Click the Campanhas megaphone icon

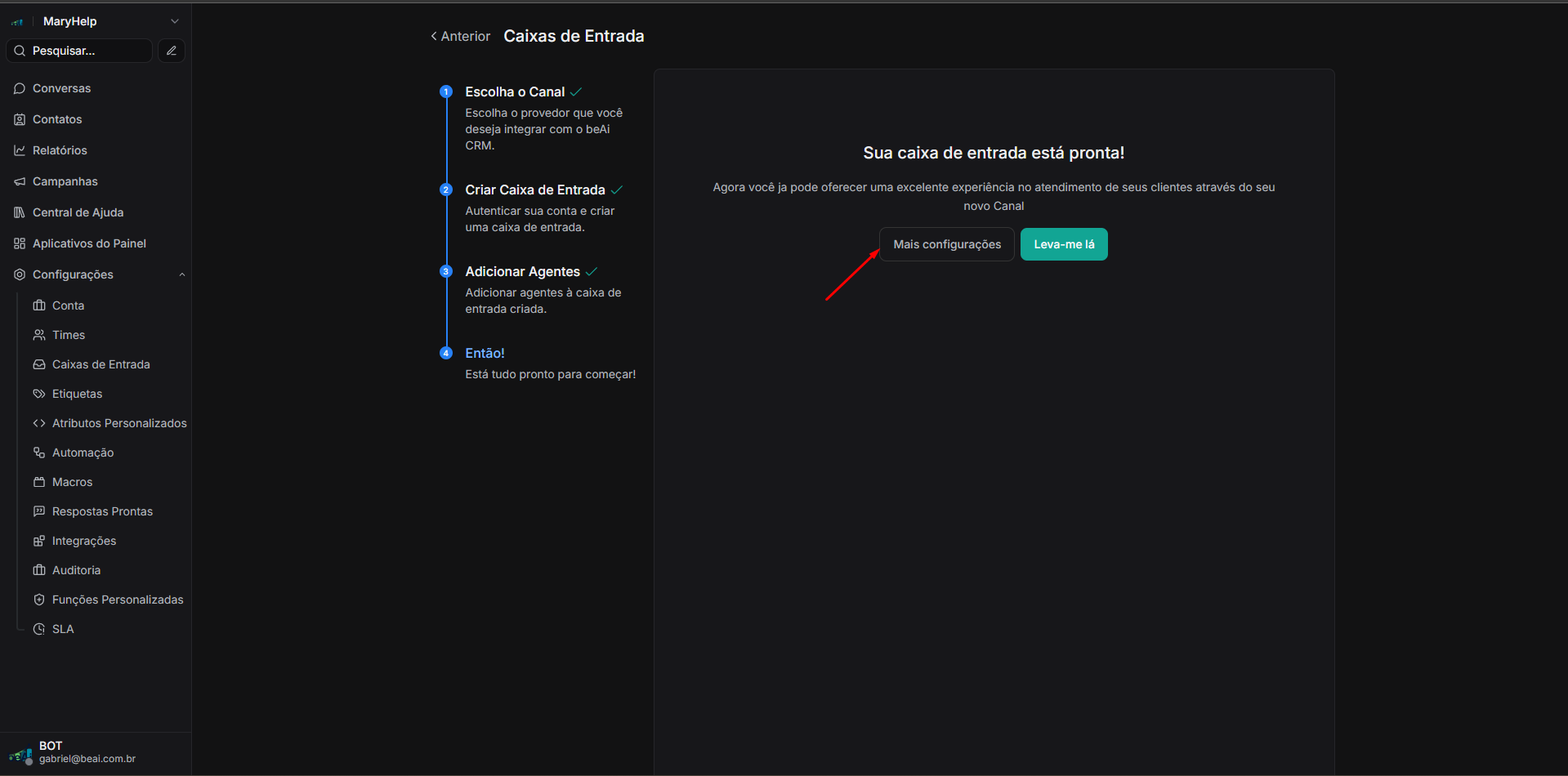pyautogui.click(x=20, y=181)
